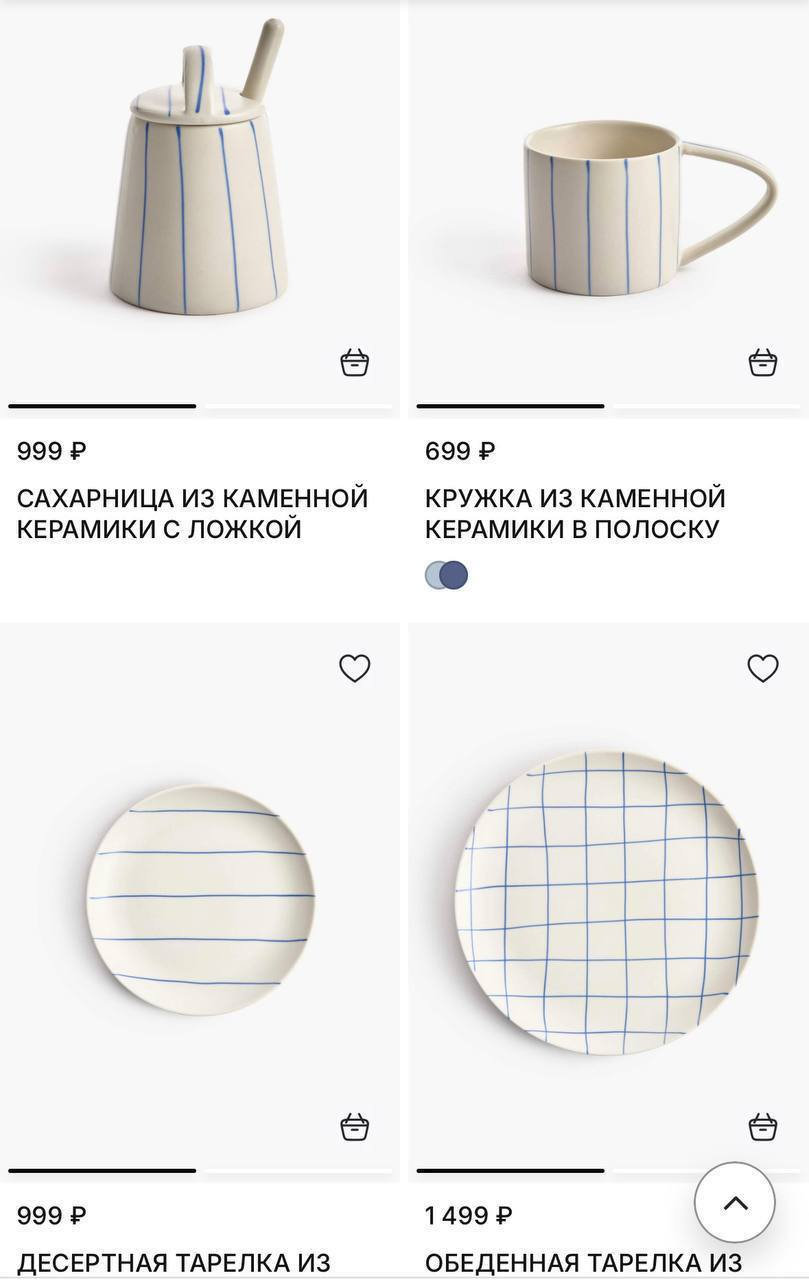The width and height of the screenshot is (809, 1280).
Task: Open the САХАРНИЦА ИЗ КАМЕННОЙ КЕРАМИКИ product title
Action: [193, 513]
